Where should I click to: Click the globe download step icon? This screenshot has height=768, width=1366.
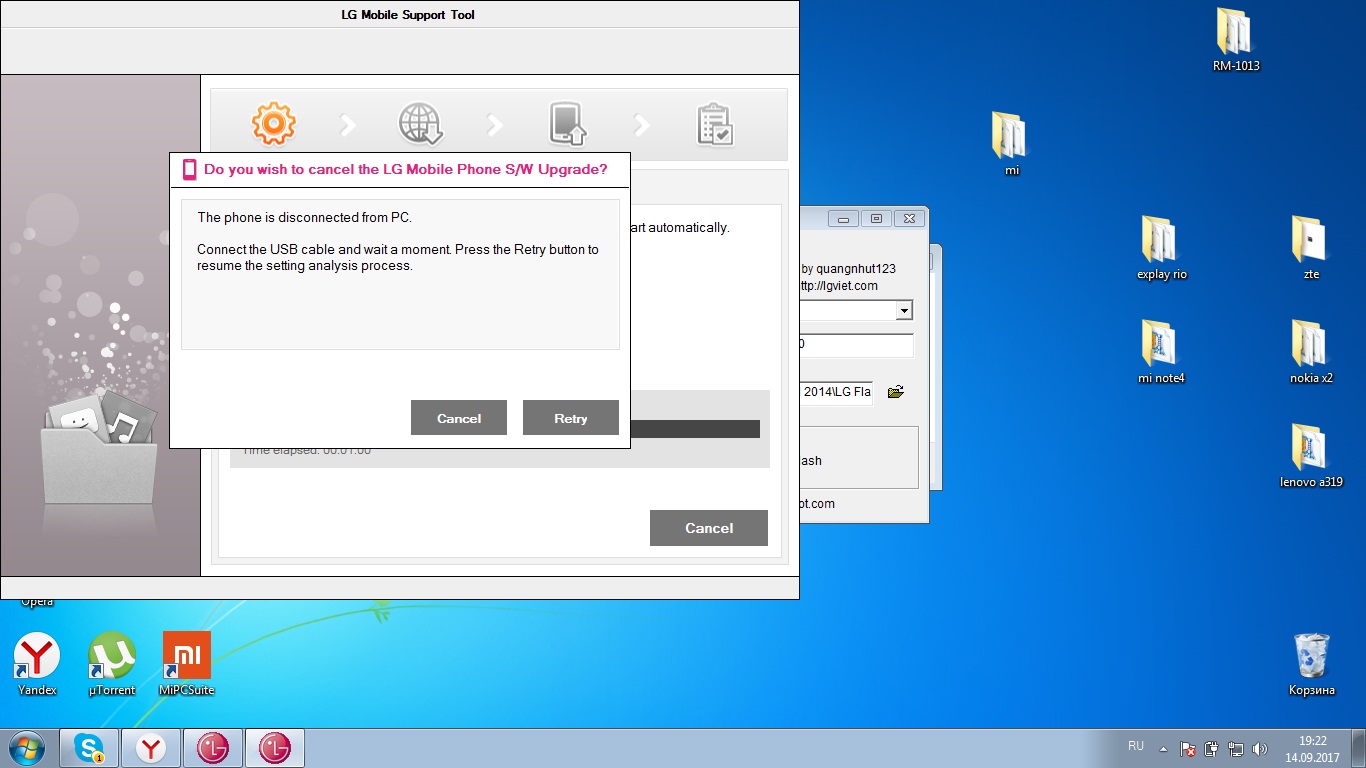coord(420,124)
